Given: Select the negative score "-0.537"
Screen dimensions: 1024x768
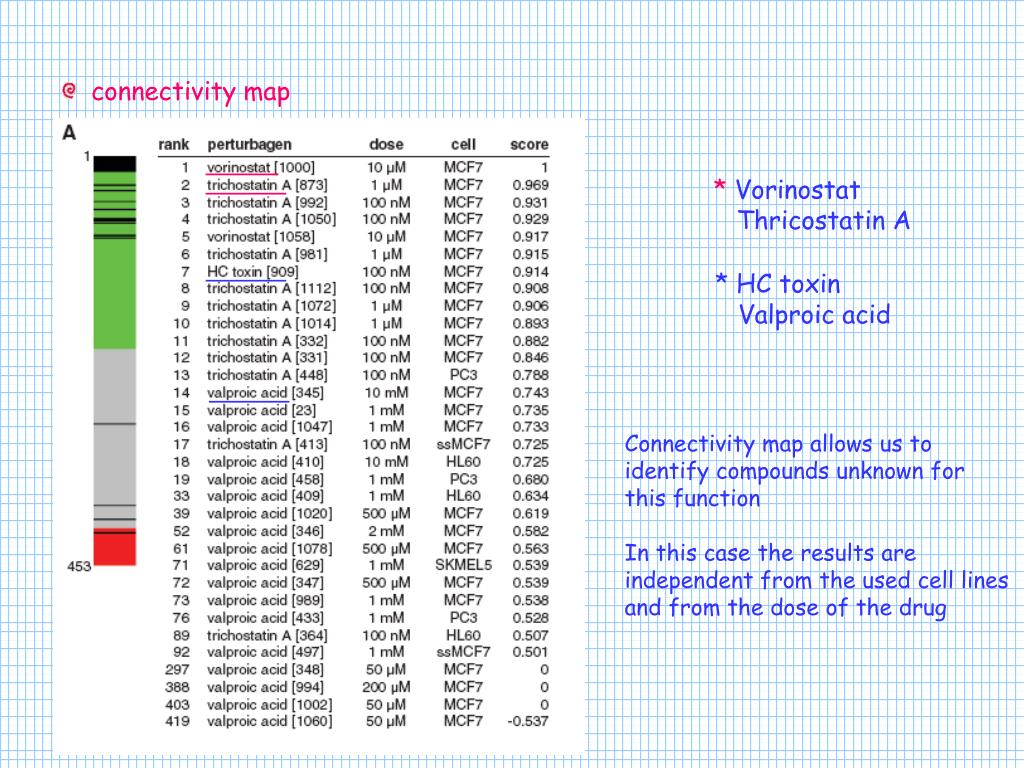Looking at the screenshot, I should coord(528,722).
